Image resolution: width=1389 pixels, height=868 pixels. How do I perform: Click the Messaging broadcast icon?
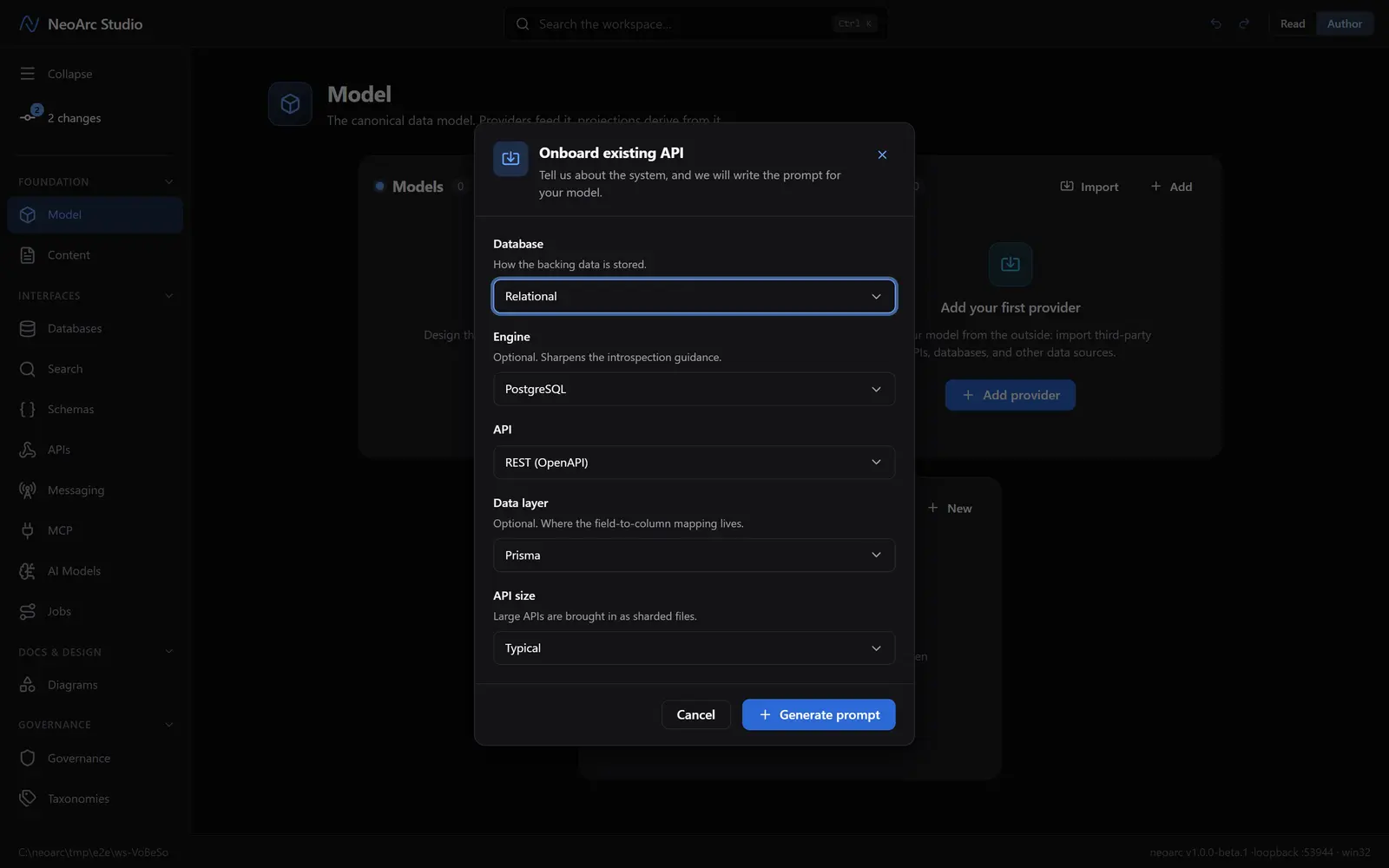pyautogui.click(x=28, y=490)
